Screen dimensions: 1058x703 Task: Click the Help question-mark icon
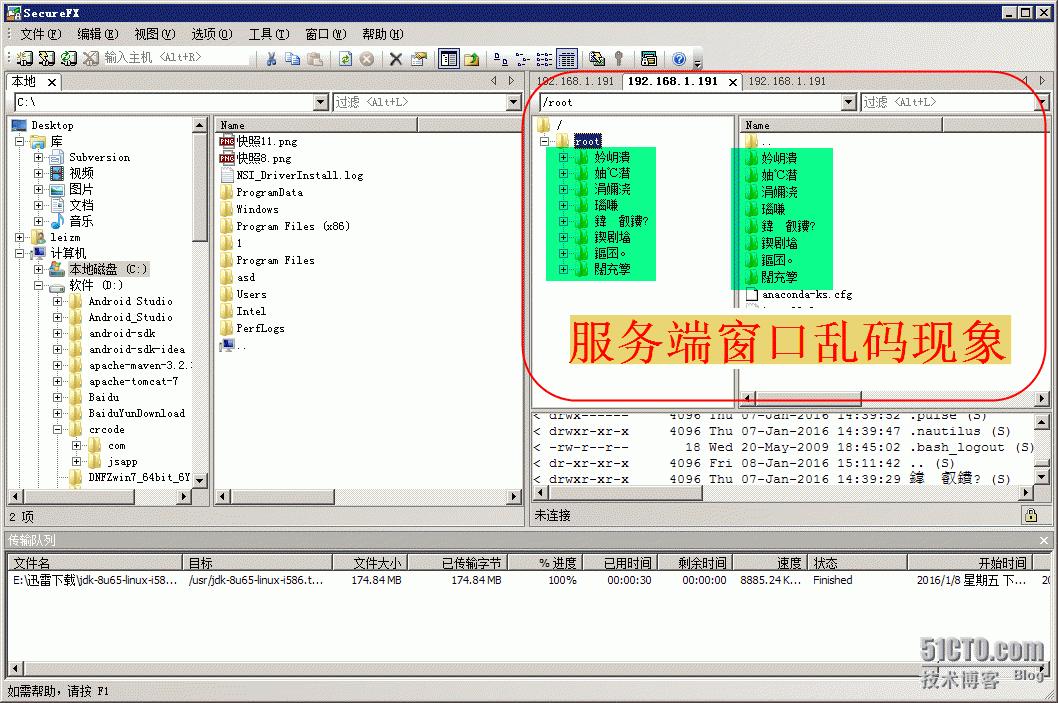tap(678, 58)
